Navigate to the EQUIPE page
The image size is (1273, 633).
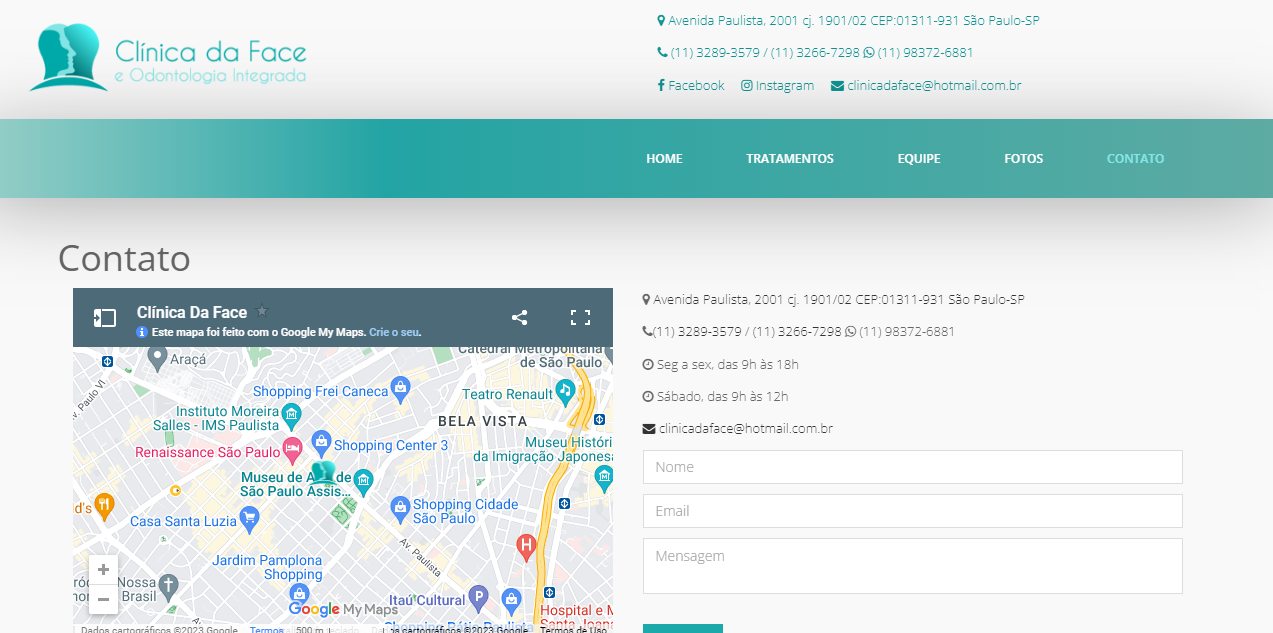[x=918, y=159]
